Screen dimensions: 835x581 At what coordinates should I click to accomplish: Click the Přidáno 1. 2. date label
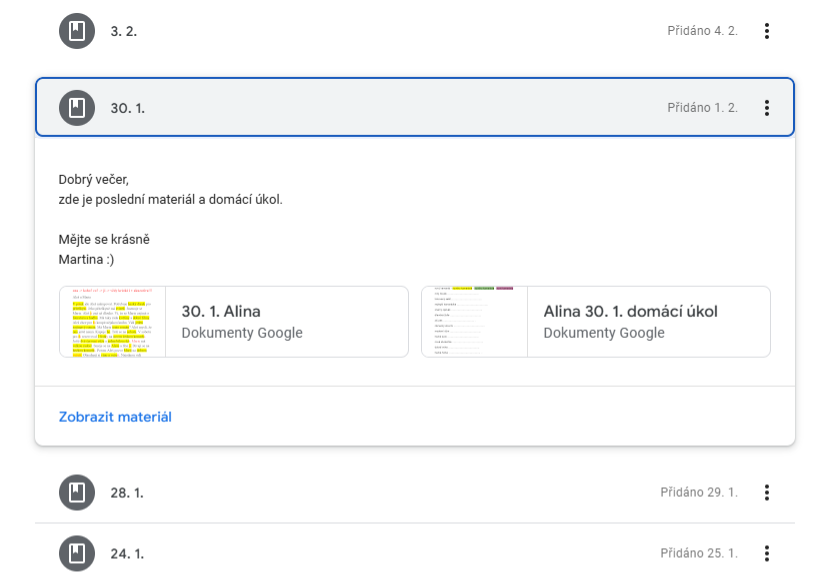pos(702,107)
